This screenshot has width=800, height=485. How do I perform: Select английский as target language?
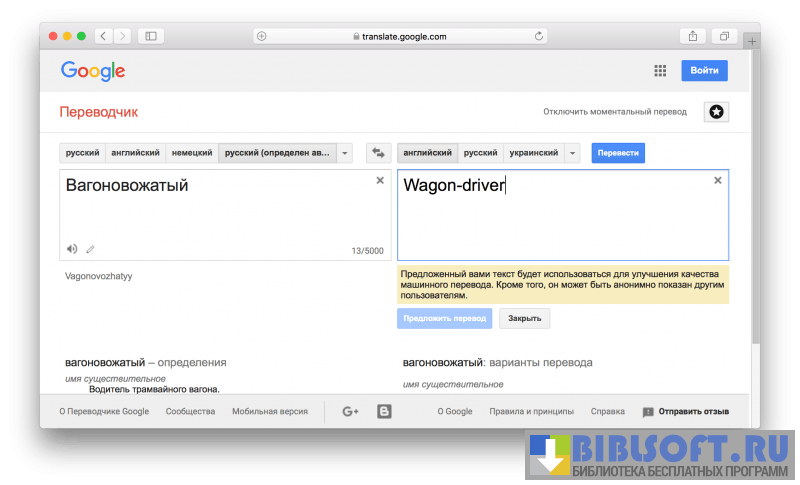tap(428, 153)
